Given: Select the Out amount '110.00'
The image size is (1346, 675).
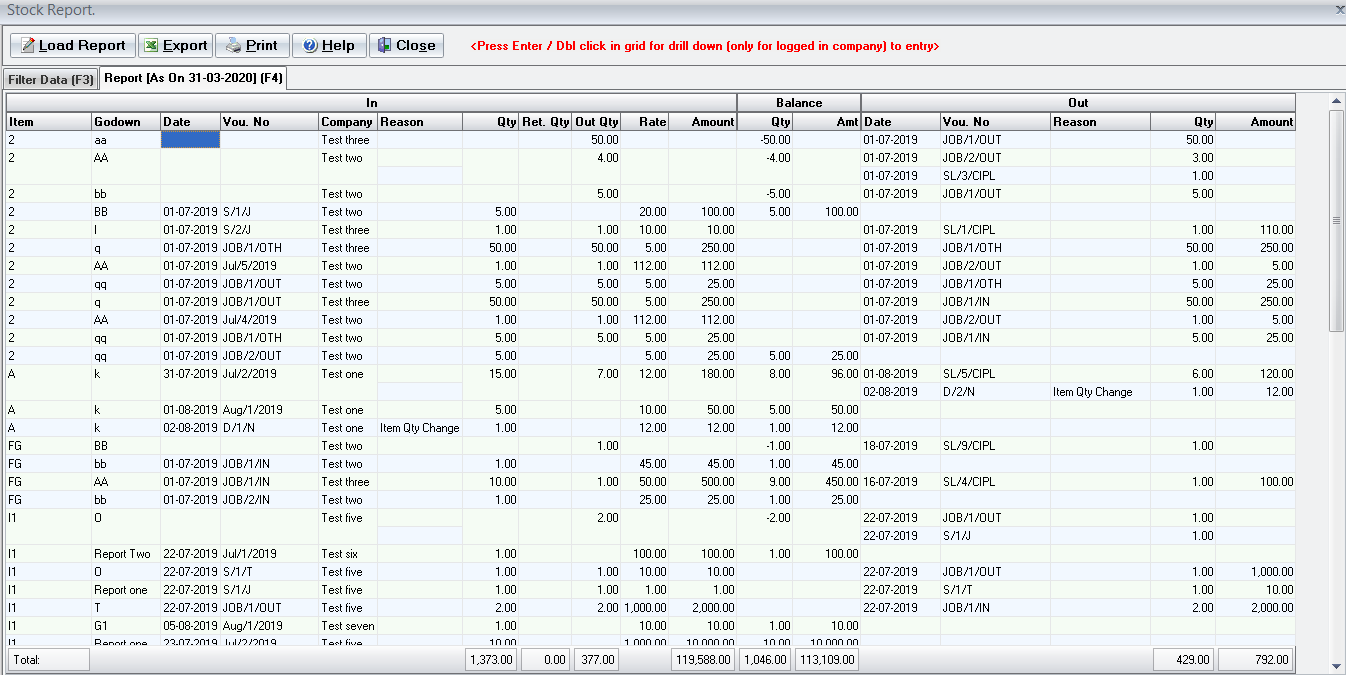Looking at the screenshot, I should [1256, 230].
